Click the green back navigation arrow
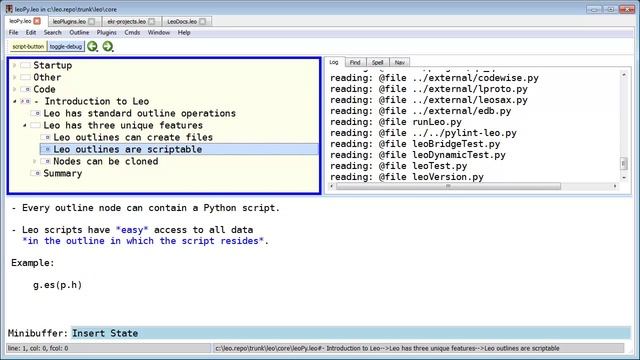The image size is (640, 360). coord(92,47)
